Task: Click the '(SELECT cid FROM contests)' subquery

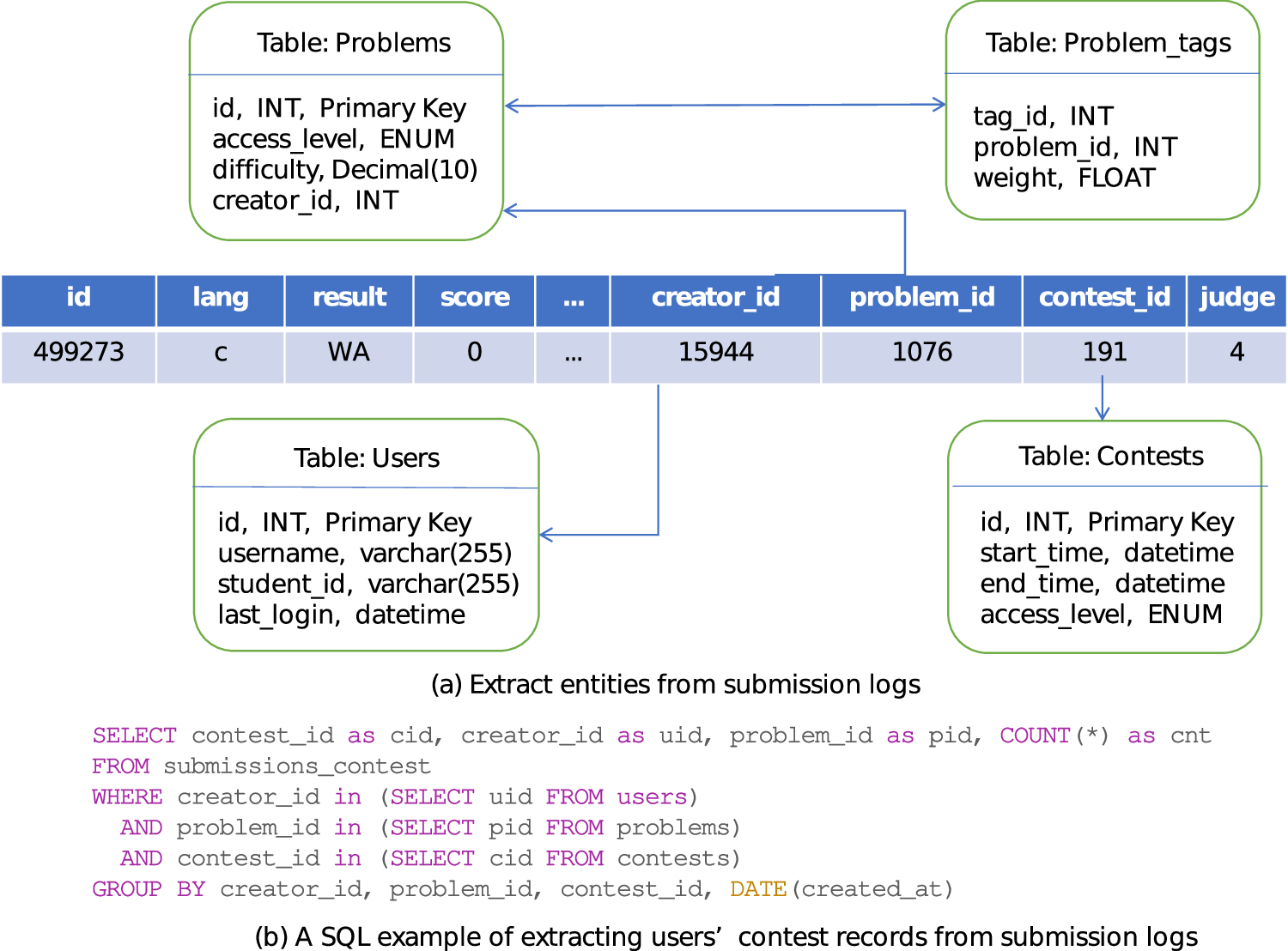Action: click(559, 859)
